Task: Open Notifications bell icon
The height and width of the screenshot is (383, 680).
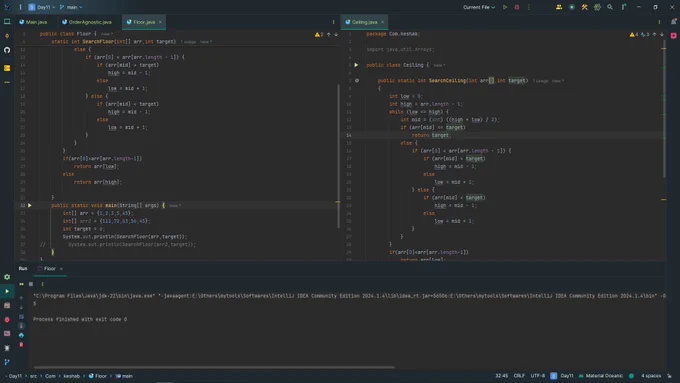Action: [x=673, y=21]
